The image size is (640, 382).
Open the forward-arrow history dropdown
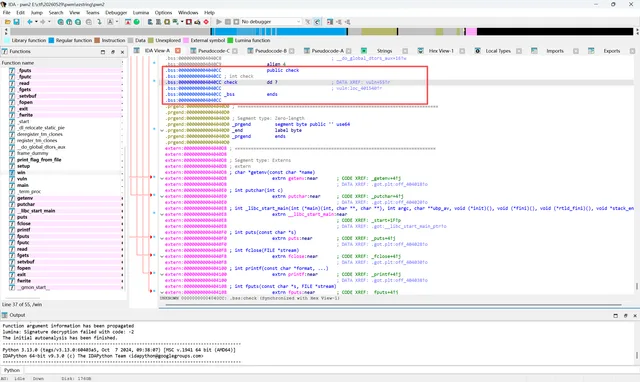[x=49, y=22]
